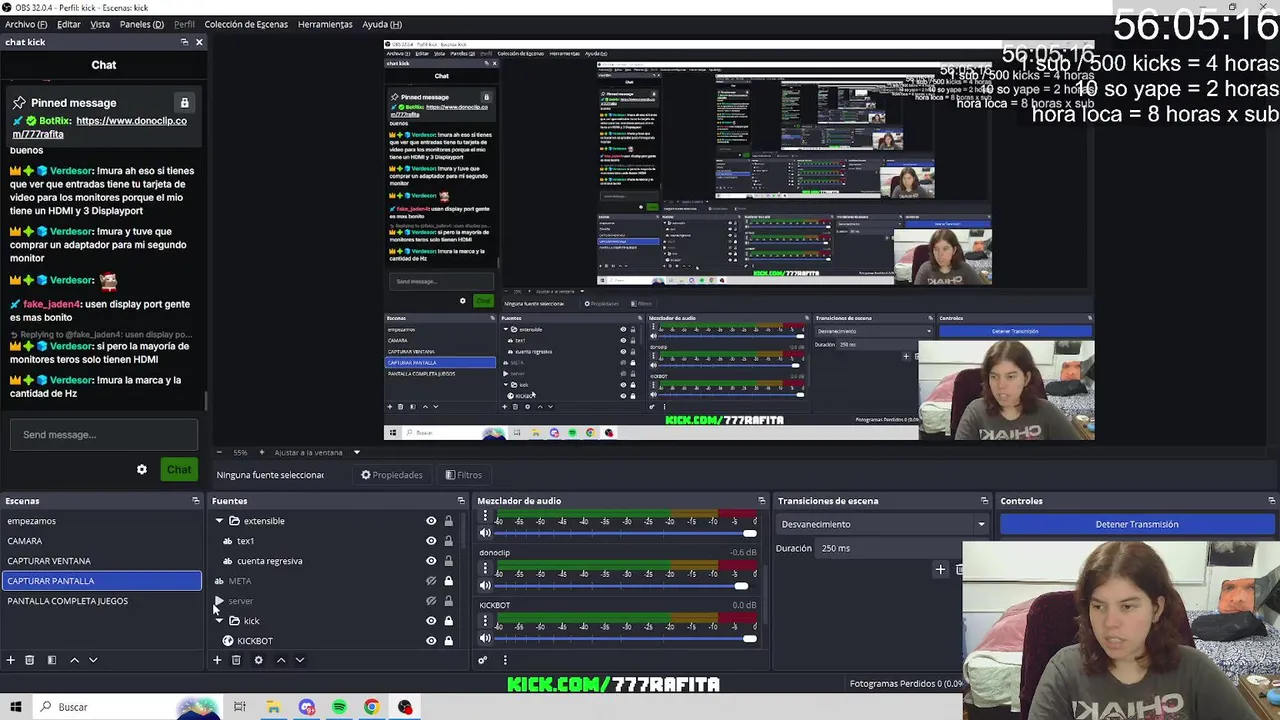Image resolution: width=1280 pixels, height=720 pixels.
Task: Click the Detener Transmisión button
Action: (x=1137, y=524)
